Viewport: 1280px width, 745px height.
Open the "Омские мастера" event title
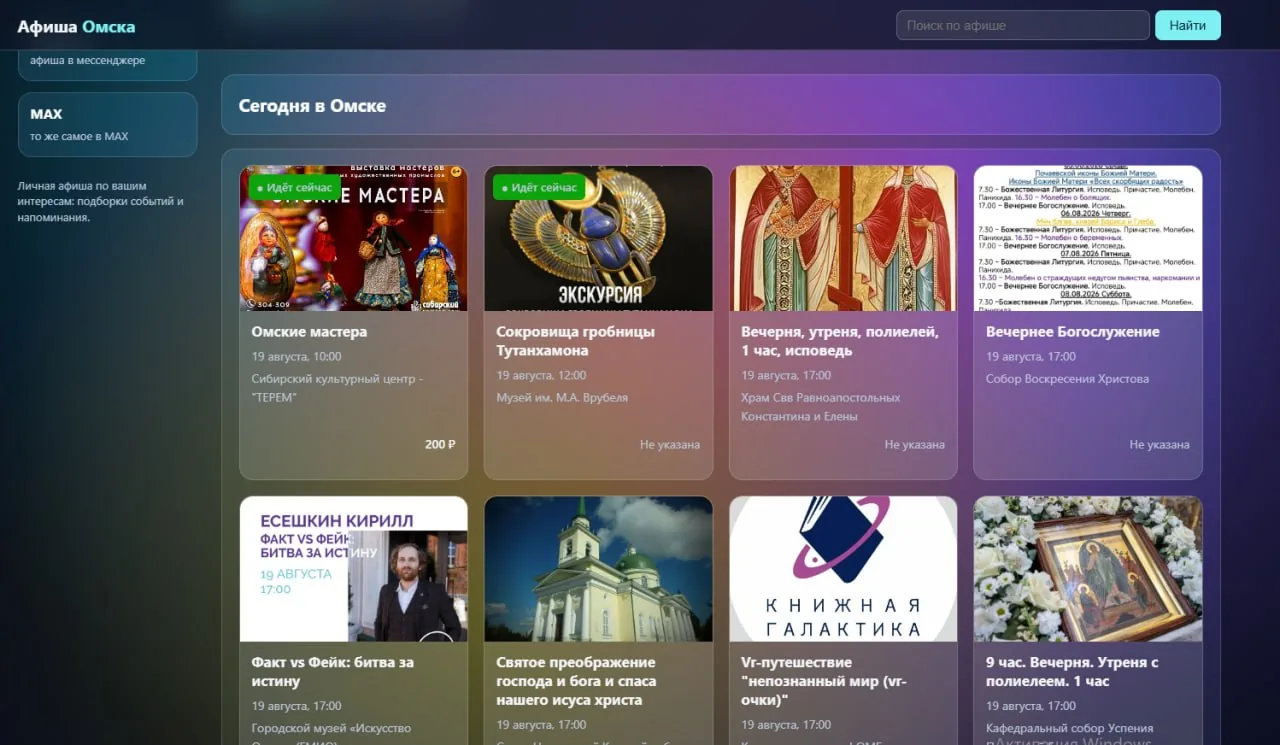pos(309,331)
